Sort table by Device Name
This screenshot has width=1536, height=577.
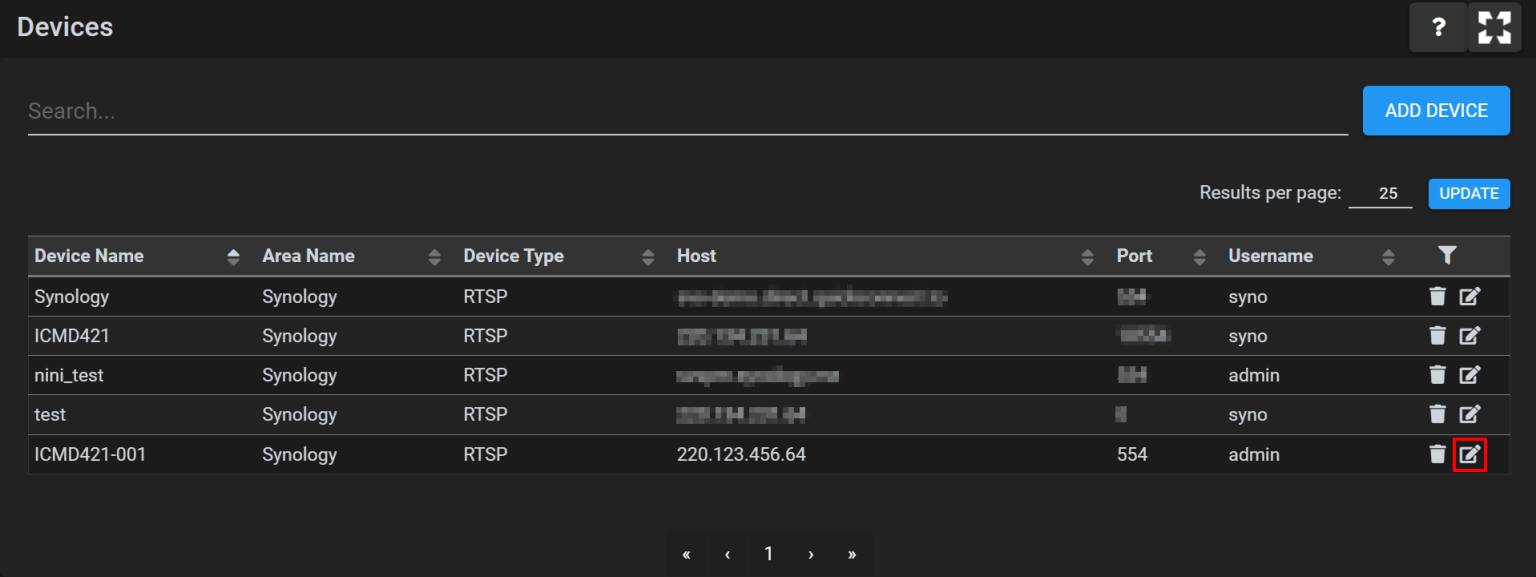[x=233, y=257]
